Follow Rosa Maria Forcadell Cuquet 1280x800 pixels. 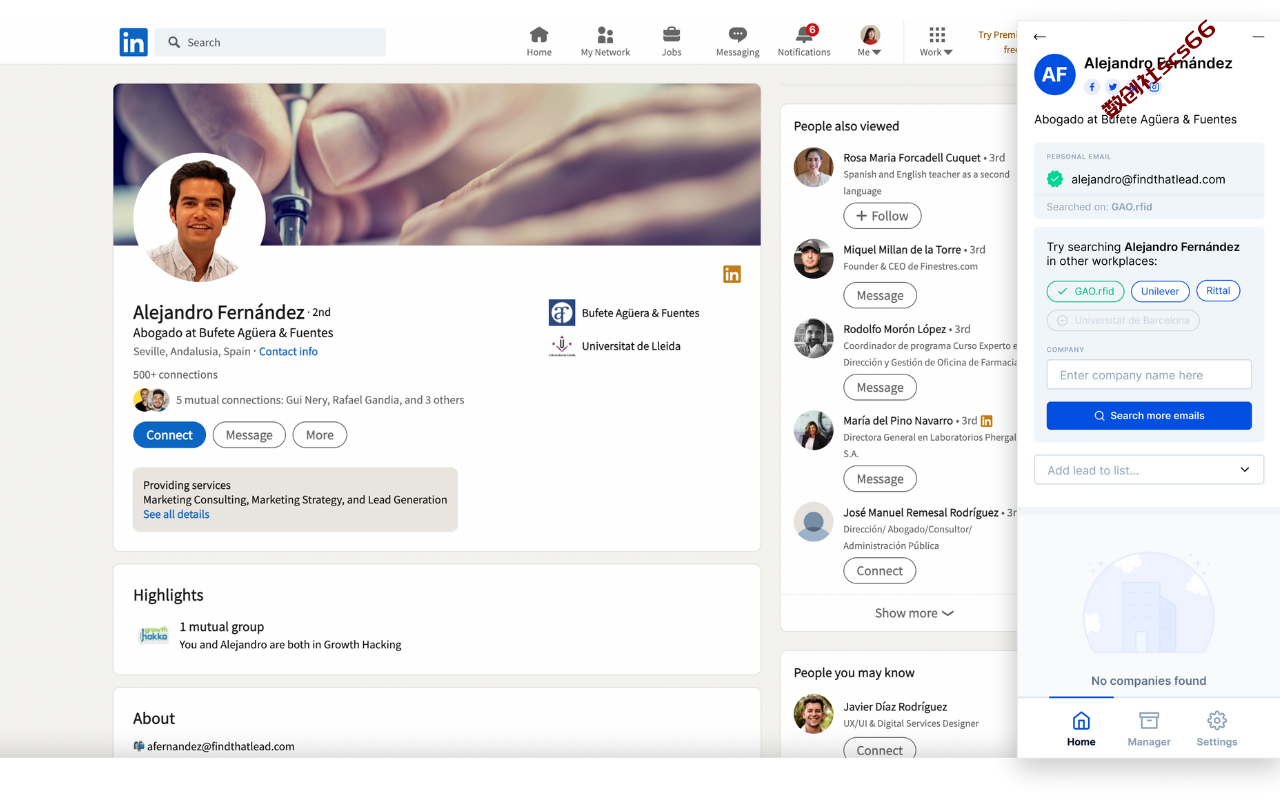[x=882, y=216]
